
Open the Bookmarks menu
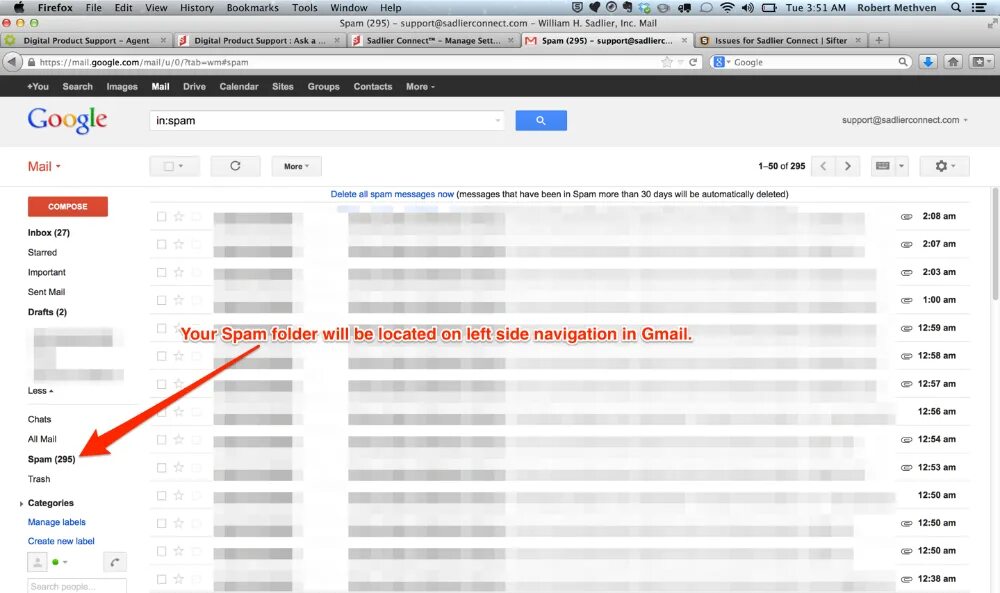(x=253, y=8)
